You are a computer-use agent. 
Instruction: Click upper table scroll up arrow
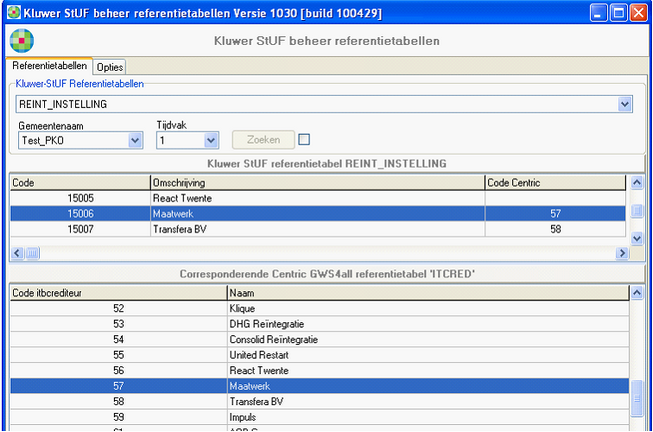click(637, 182)
